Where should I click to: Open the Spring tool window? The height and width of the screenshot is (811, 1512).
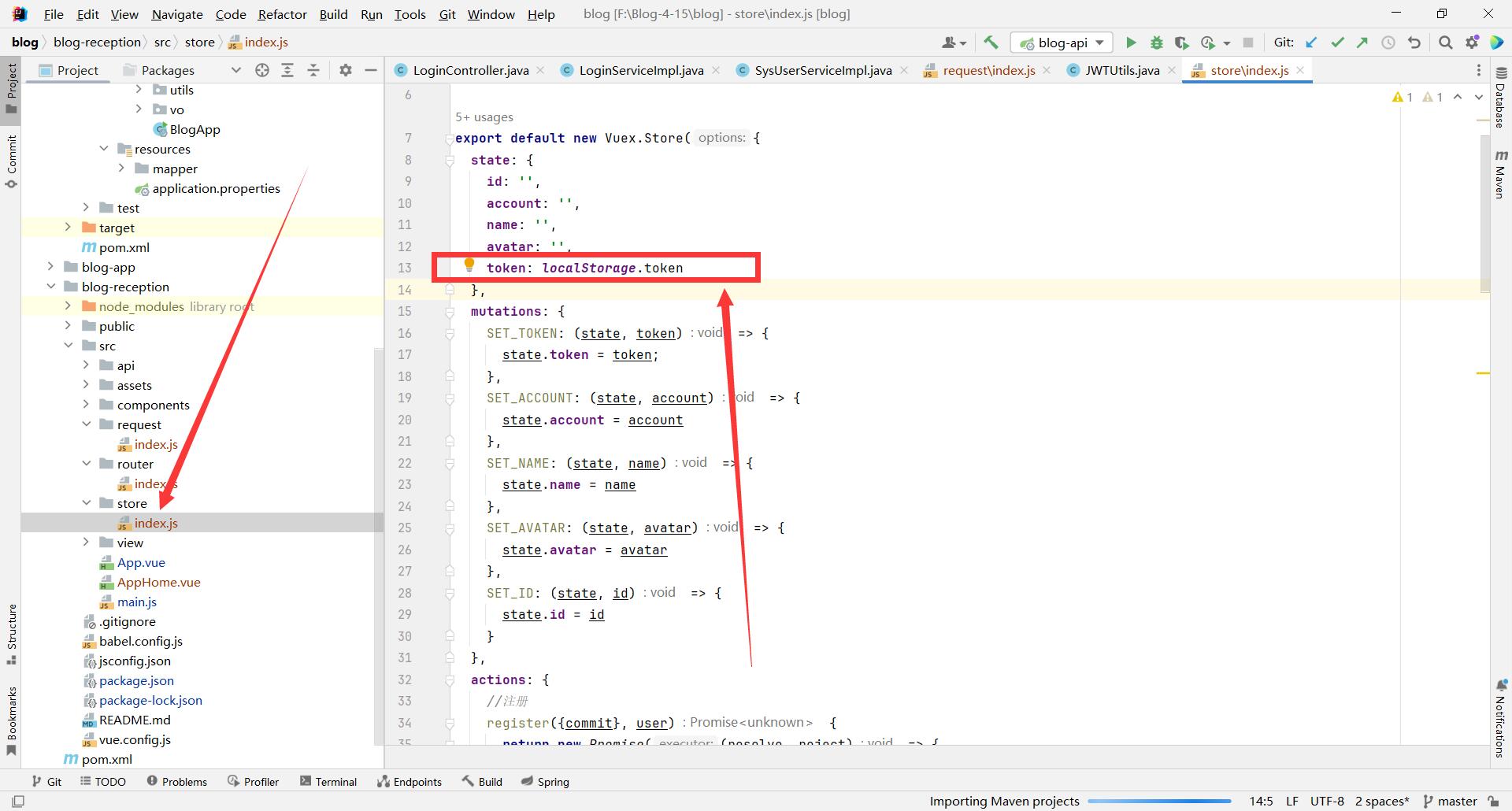(x=545, y=781)
